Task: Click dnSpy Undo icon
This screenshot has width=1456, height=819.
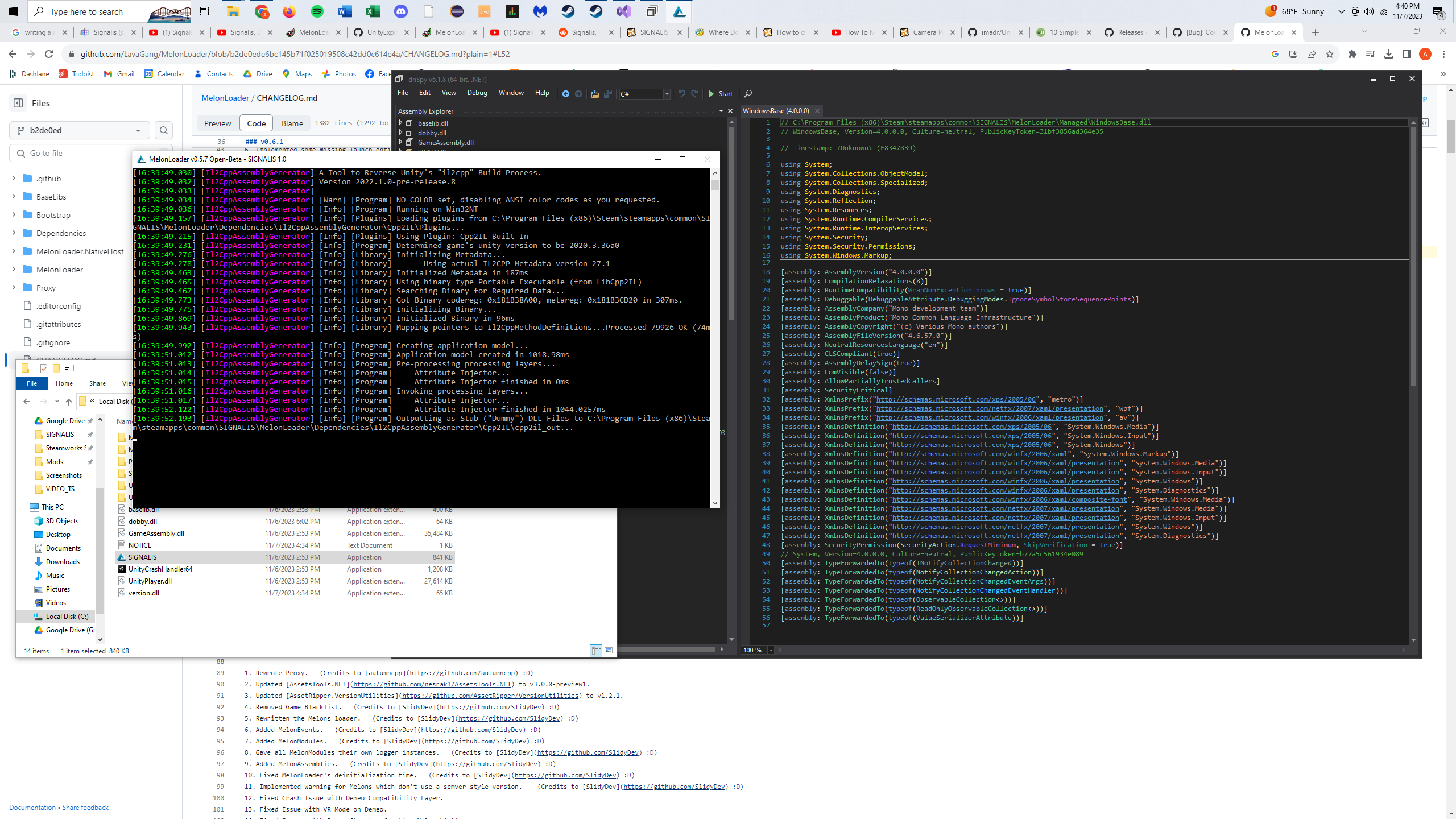Action: (x=681, y=94)
